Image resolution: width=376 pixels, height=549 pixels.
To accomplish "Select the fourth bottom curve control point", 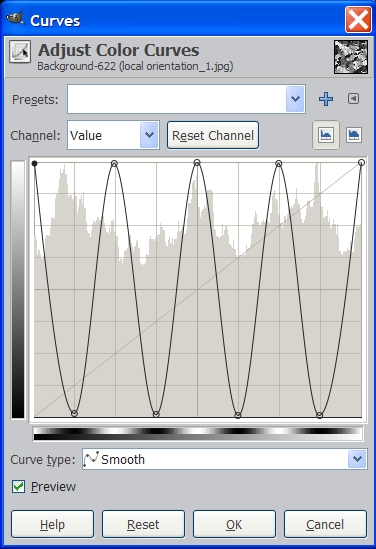I will (319, 415).
